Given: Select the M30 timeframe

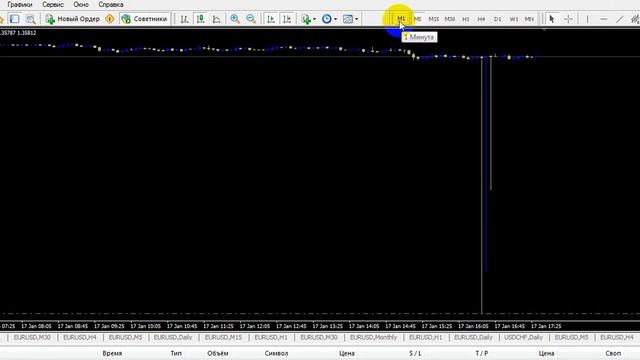Looking at the screenshot, I should tap(449, 19).
